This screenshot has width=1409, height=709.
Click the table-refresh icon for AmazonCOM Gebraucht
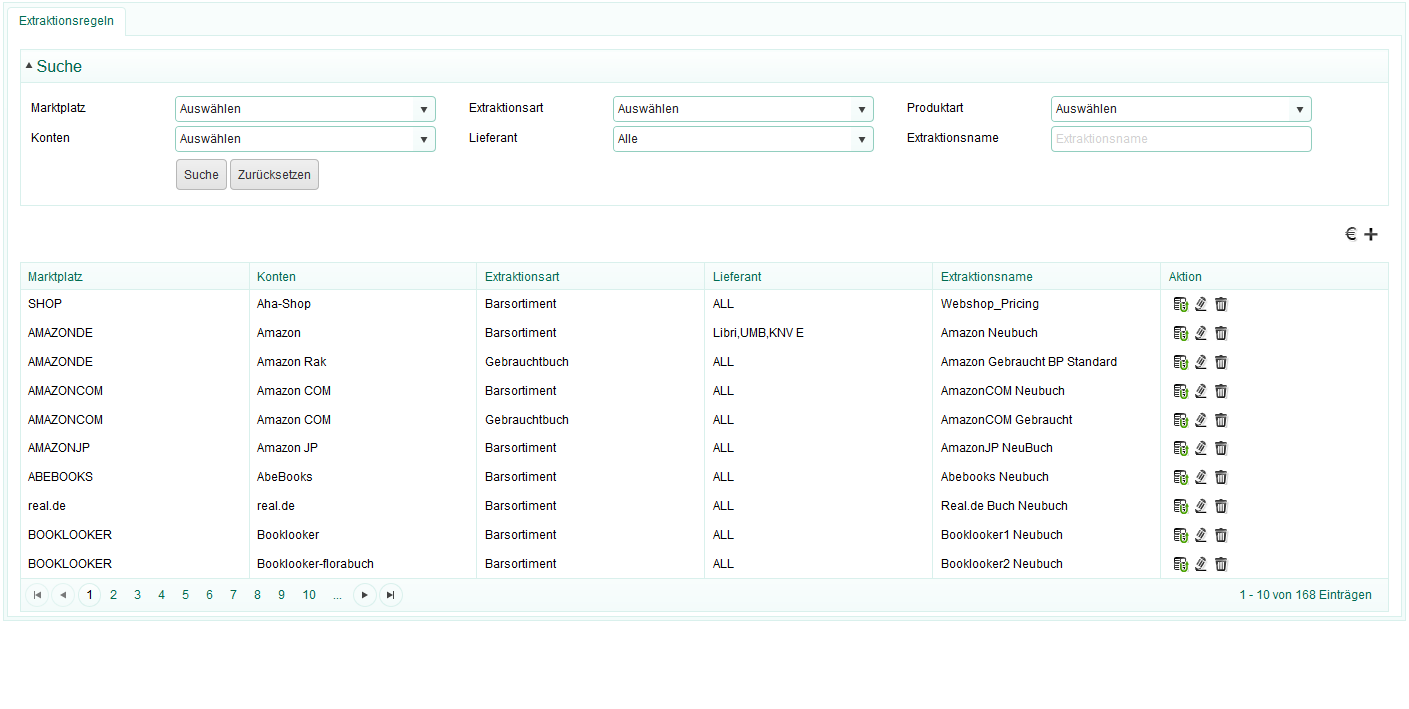pos(1181,420)
